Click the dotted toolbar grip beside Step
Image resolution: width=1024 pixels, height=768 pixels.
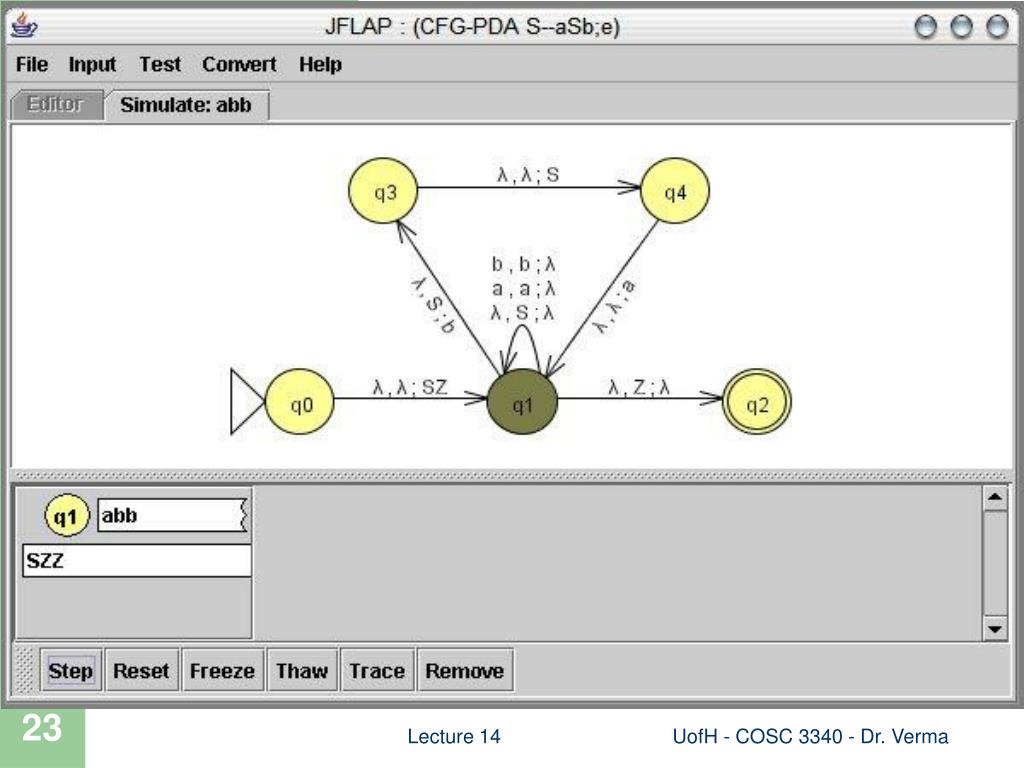24,670
